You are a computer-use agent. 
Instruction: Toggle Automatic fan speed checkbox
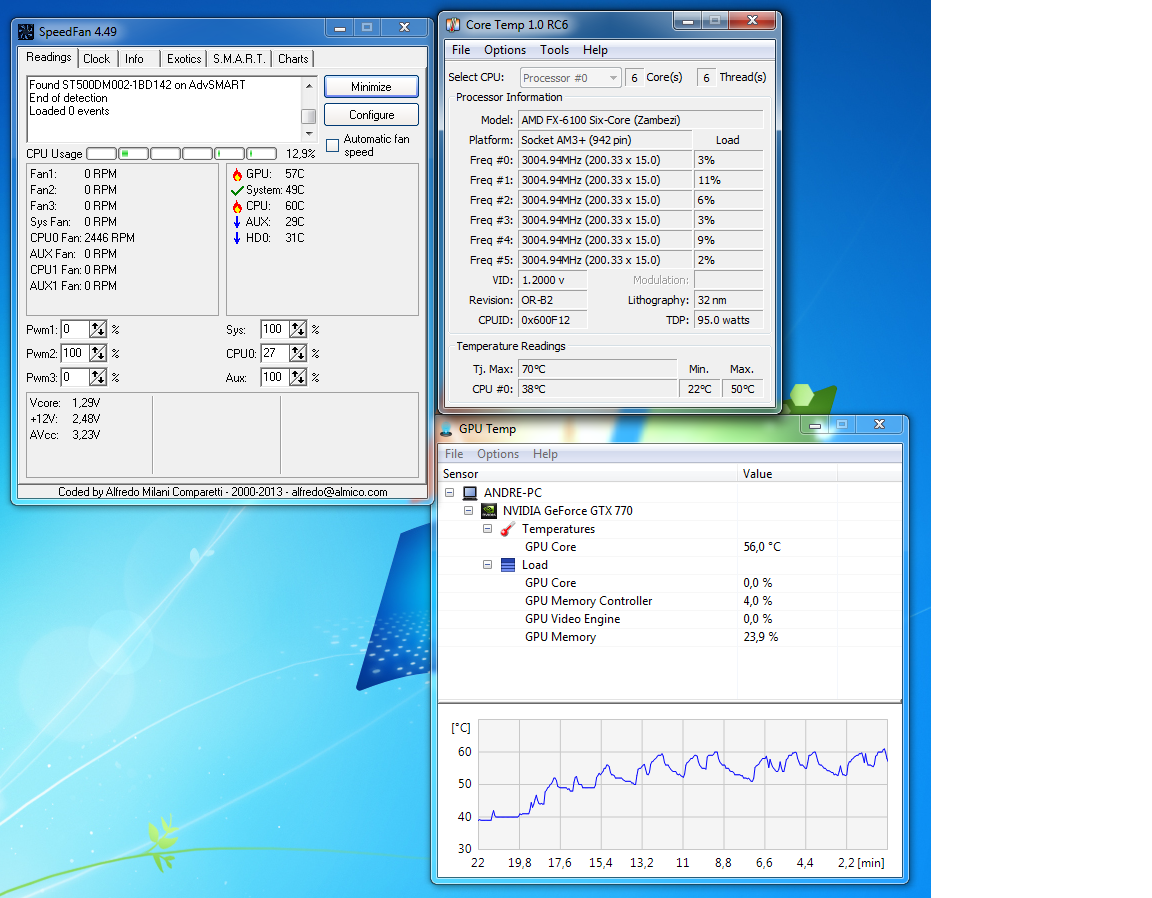click(332, 146)
